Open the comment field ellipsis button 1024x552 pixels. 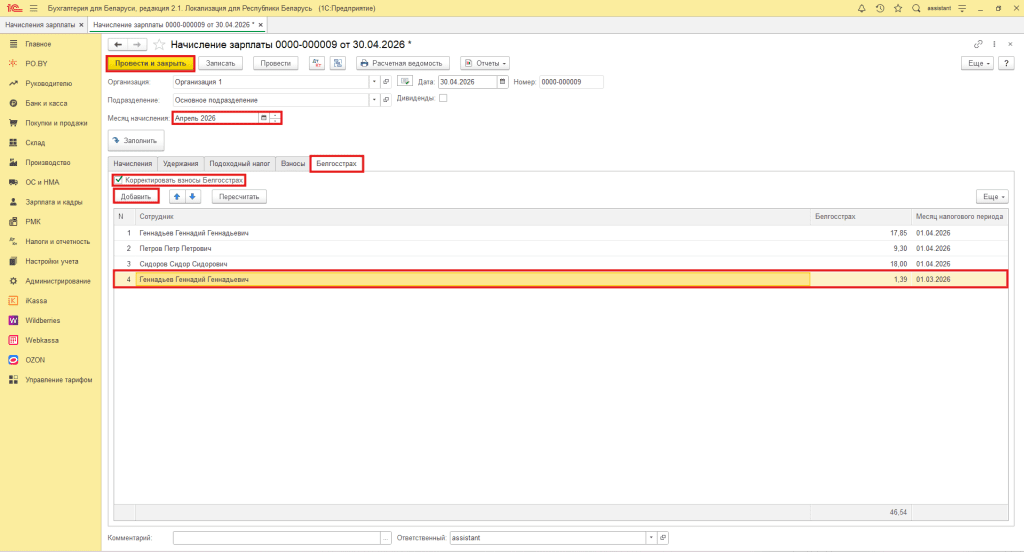(x=386, y=538)
